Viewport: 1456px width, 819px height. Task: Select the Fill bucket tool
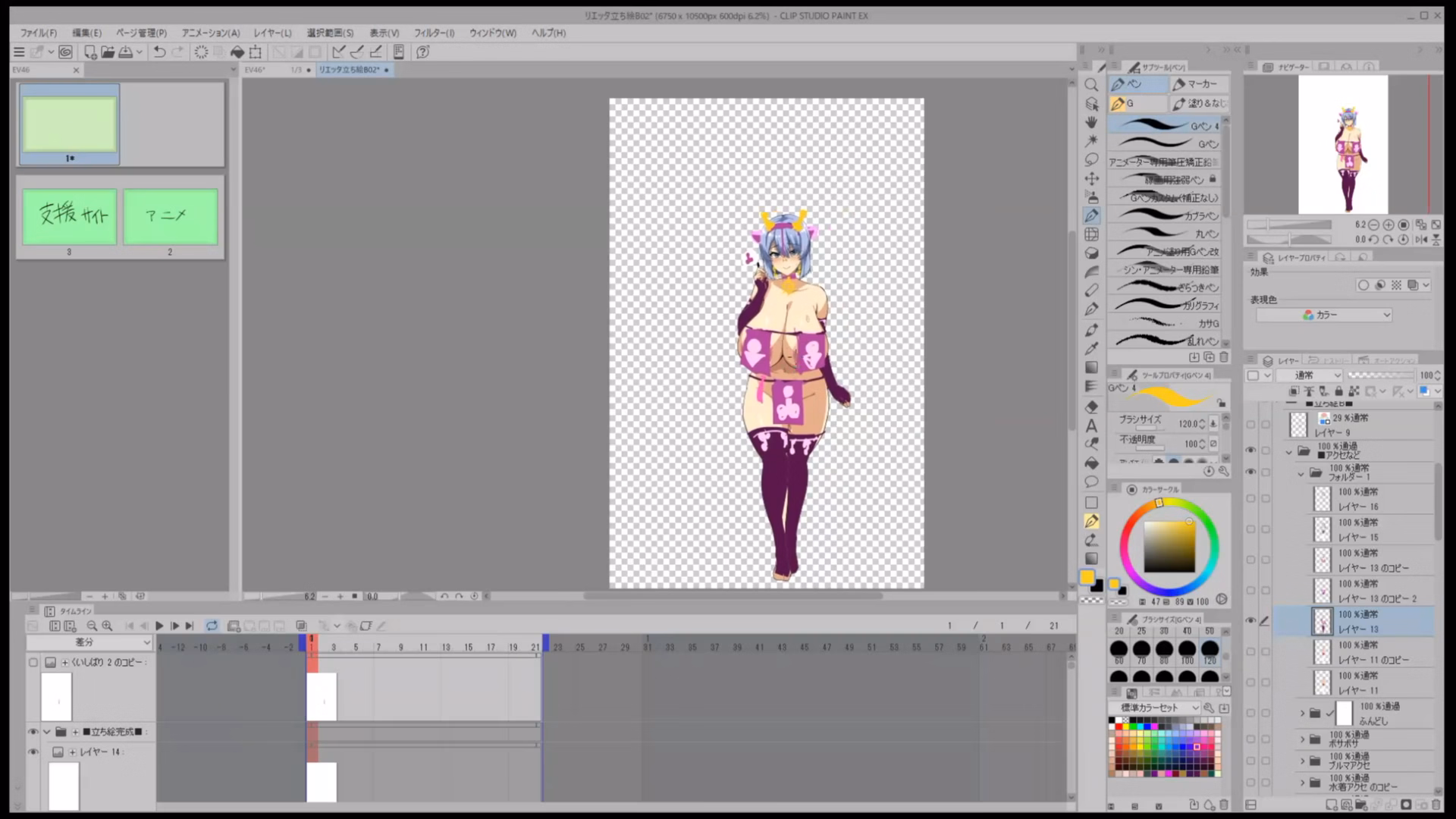click(x=1091, y=463)
